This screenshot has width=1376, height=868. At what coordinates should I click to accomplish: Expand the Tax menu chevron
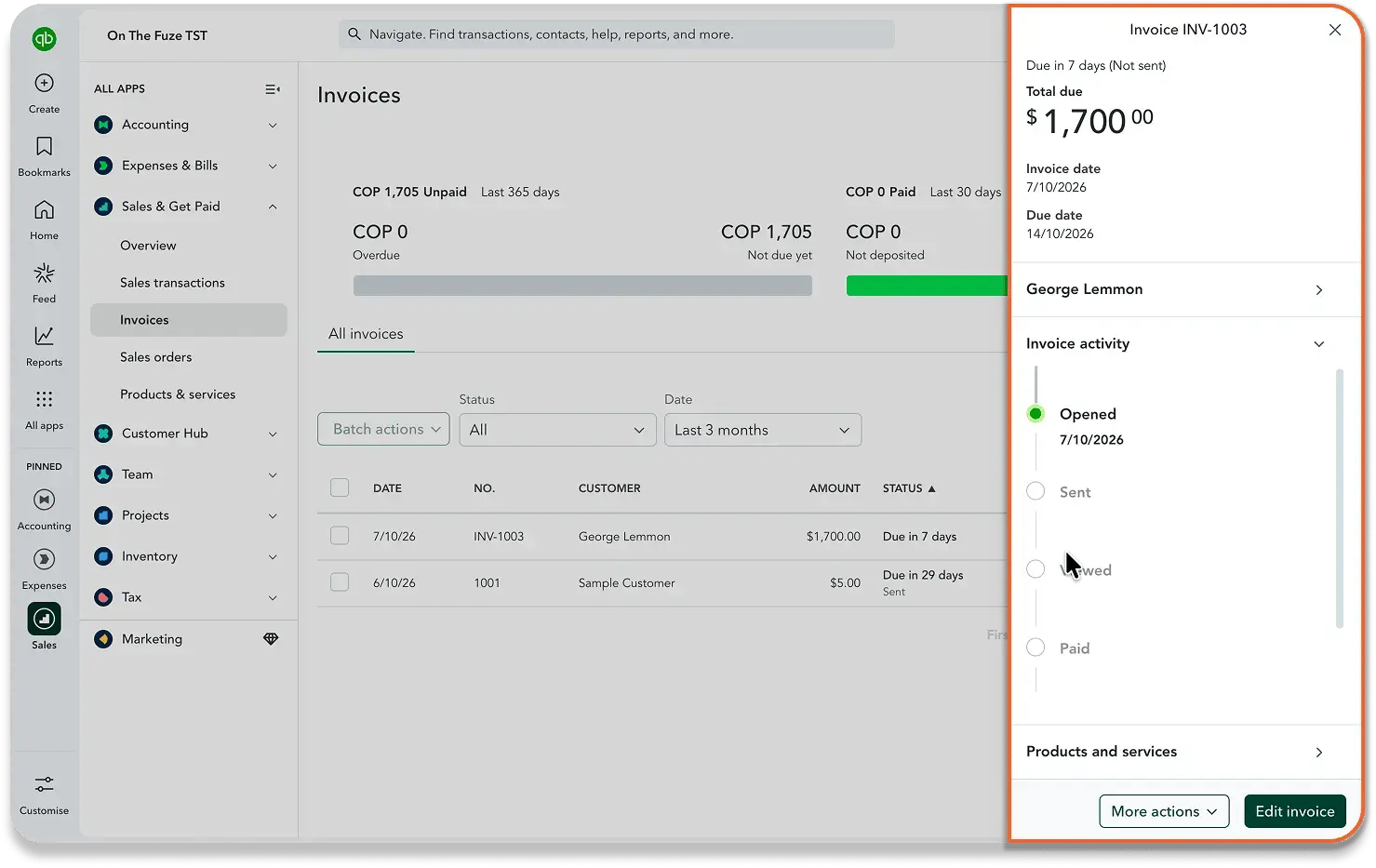coord(273,598)
